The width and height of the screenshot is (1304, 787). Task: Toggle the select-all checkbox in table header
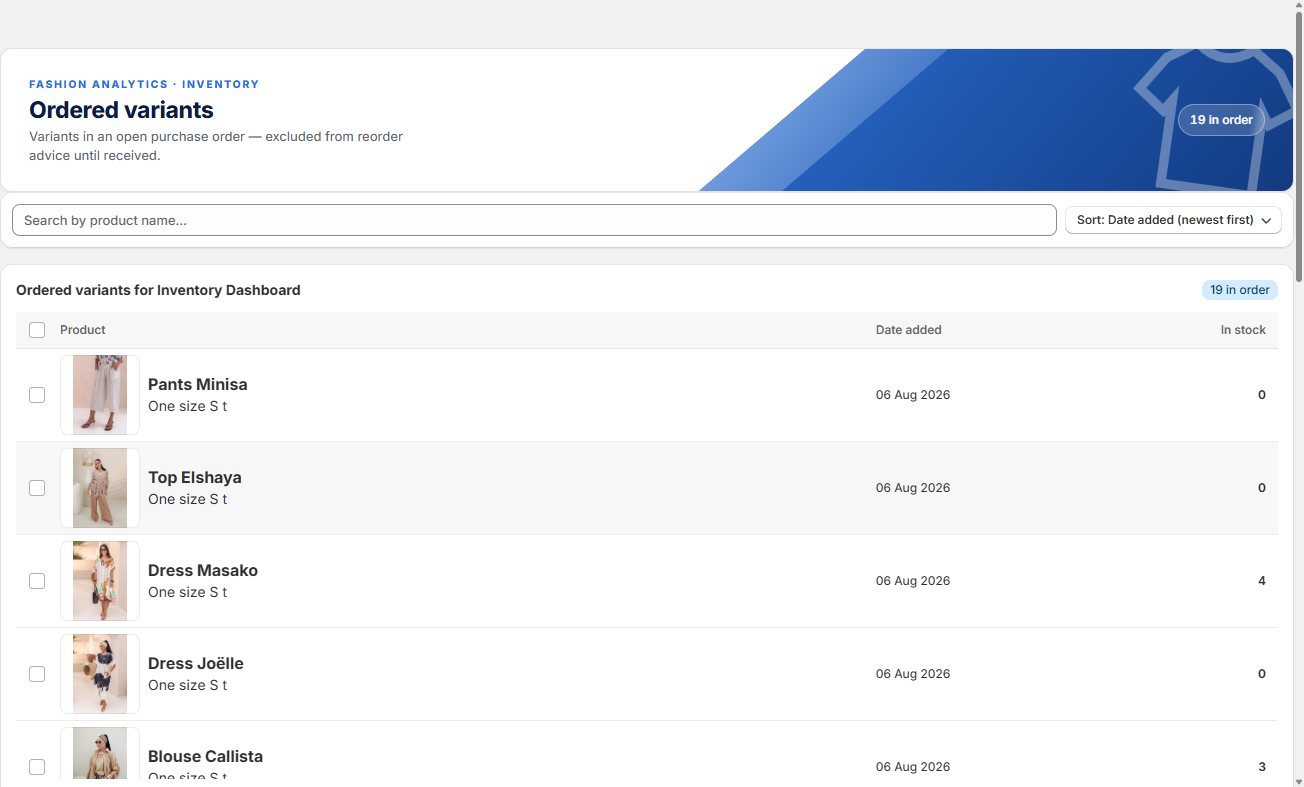point(37,330)
